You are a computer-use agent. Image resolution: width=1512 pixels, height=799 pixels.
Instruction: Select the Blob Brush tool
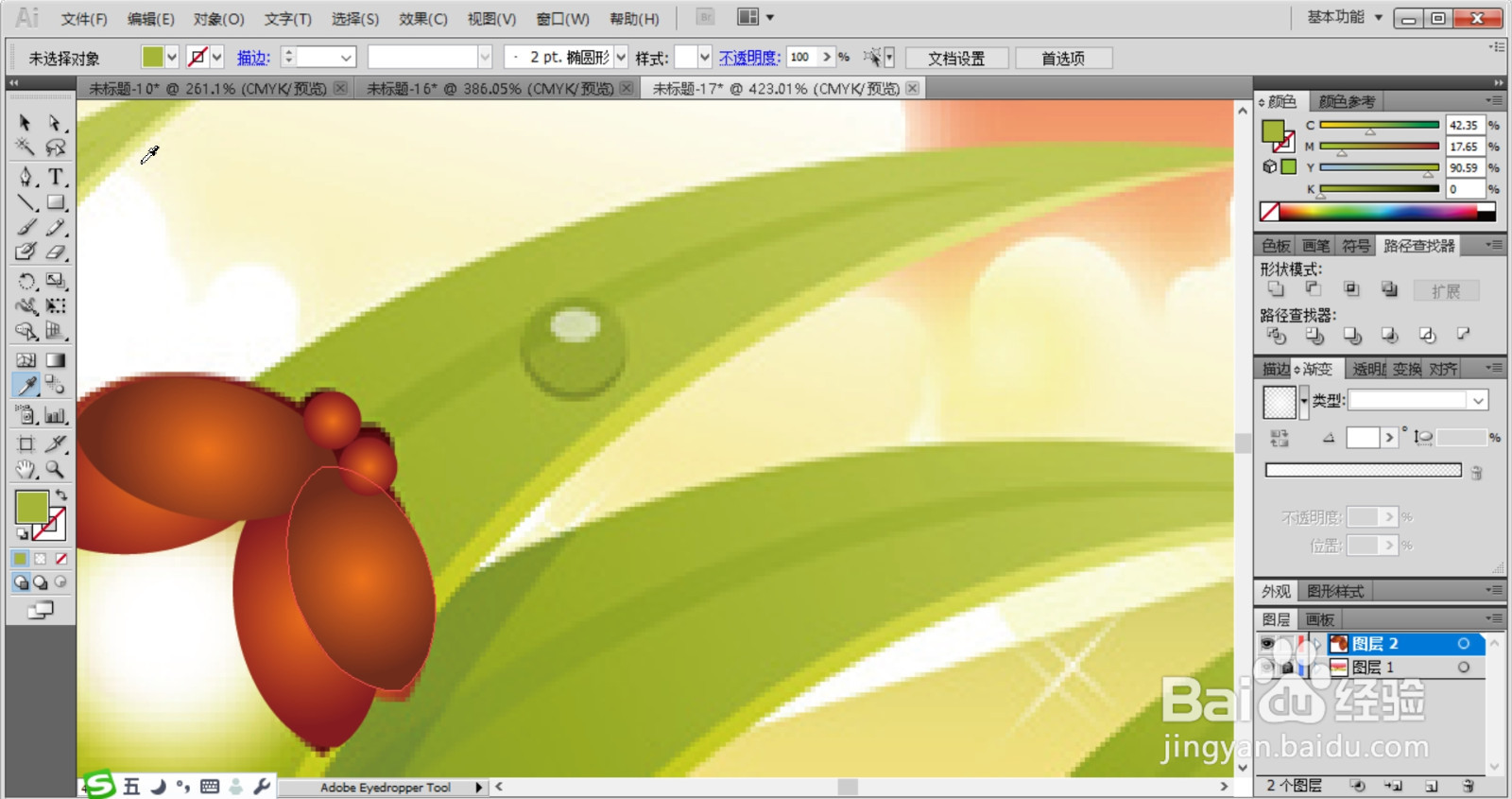[x=26, y=252]
